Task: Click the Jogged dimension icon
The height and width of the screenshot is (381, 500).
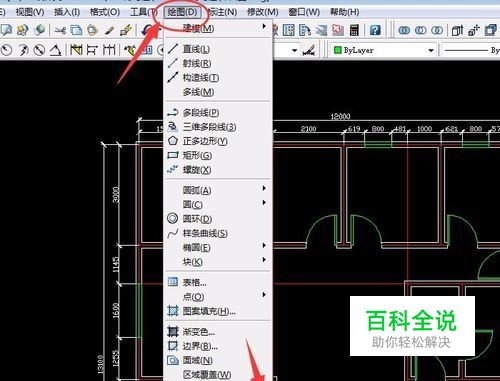Action: tap(23, 50)
